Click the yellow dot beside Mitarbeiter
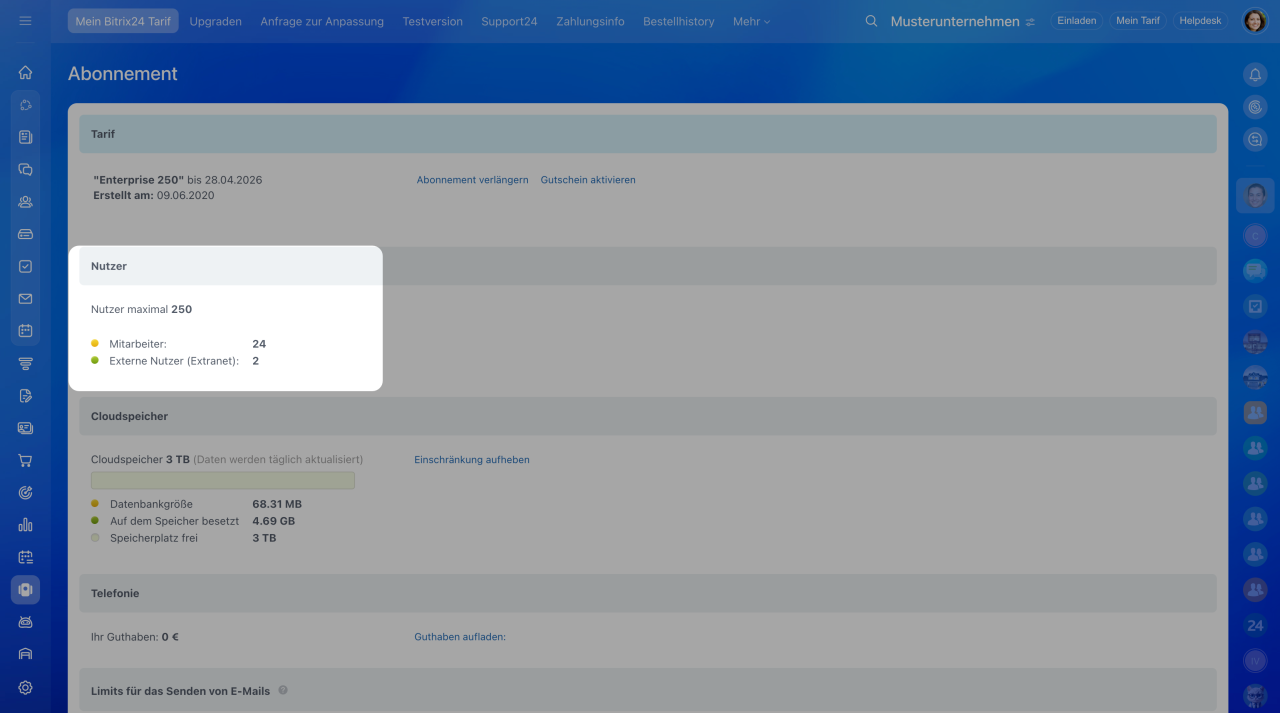Viewport: 1280px width, 713px height. click(x=95, y=343)
